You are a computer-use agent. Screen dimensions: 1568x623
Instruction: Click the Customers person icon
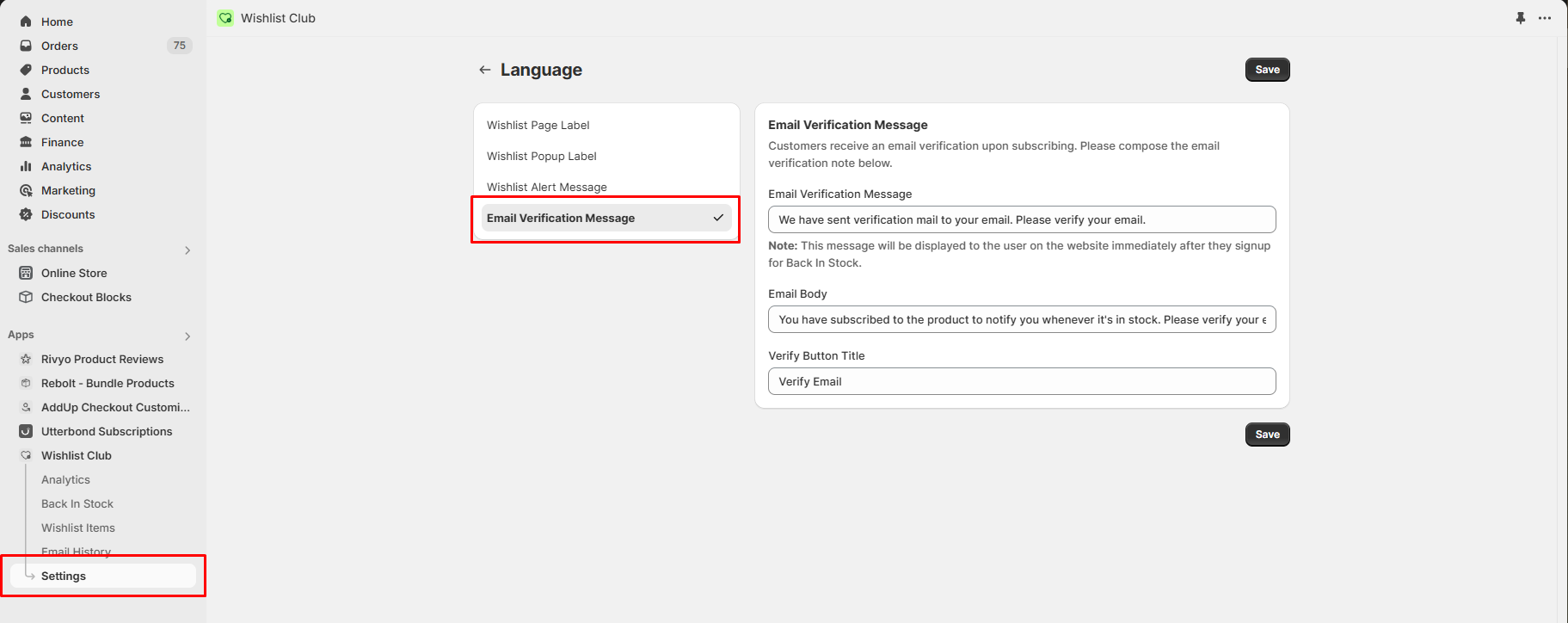click(26, 94)
